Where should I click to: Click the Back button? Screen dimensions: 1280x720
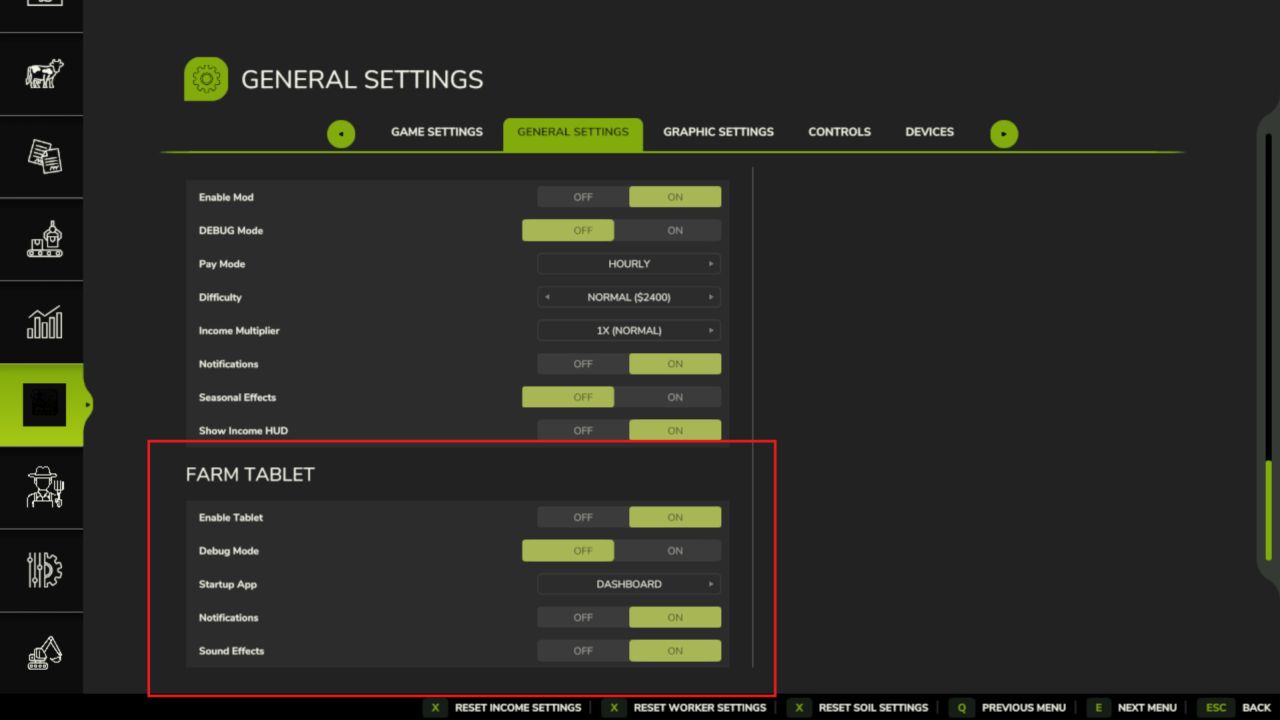1256,707
